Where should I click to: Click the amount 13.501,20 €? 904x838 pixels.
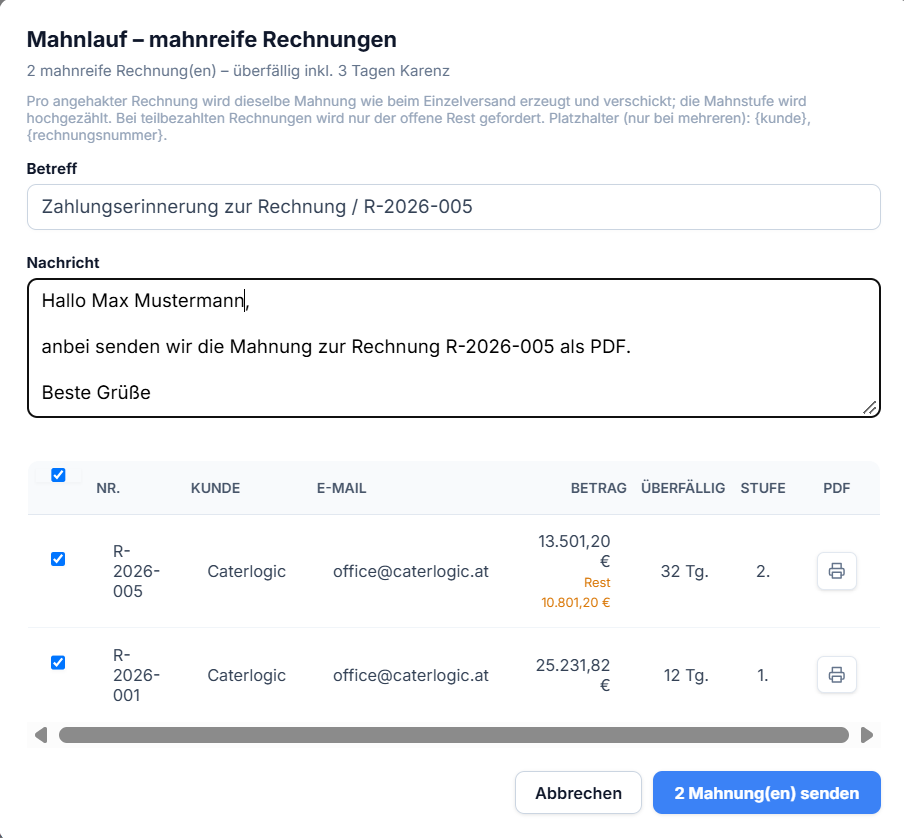click(574, 551)
